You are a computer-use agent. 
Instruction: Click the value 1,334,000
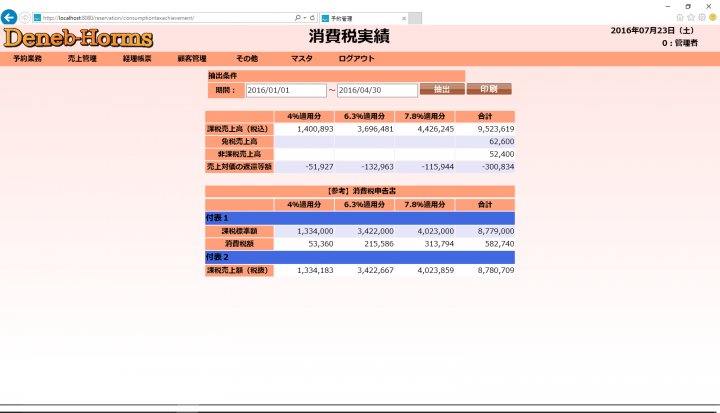tap(315, 231)
